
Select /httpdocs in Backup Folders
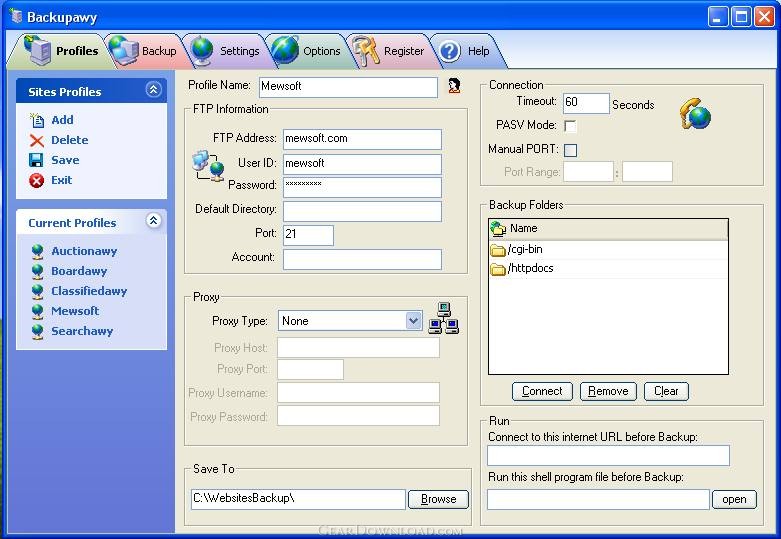608,269
